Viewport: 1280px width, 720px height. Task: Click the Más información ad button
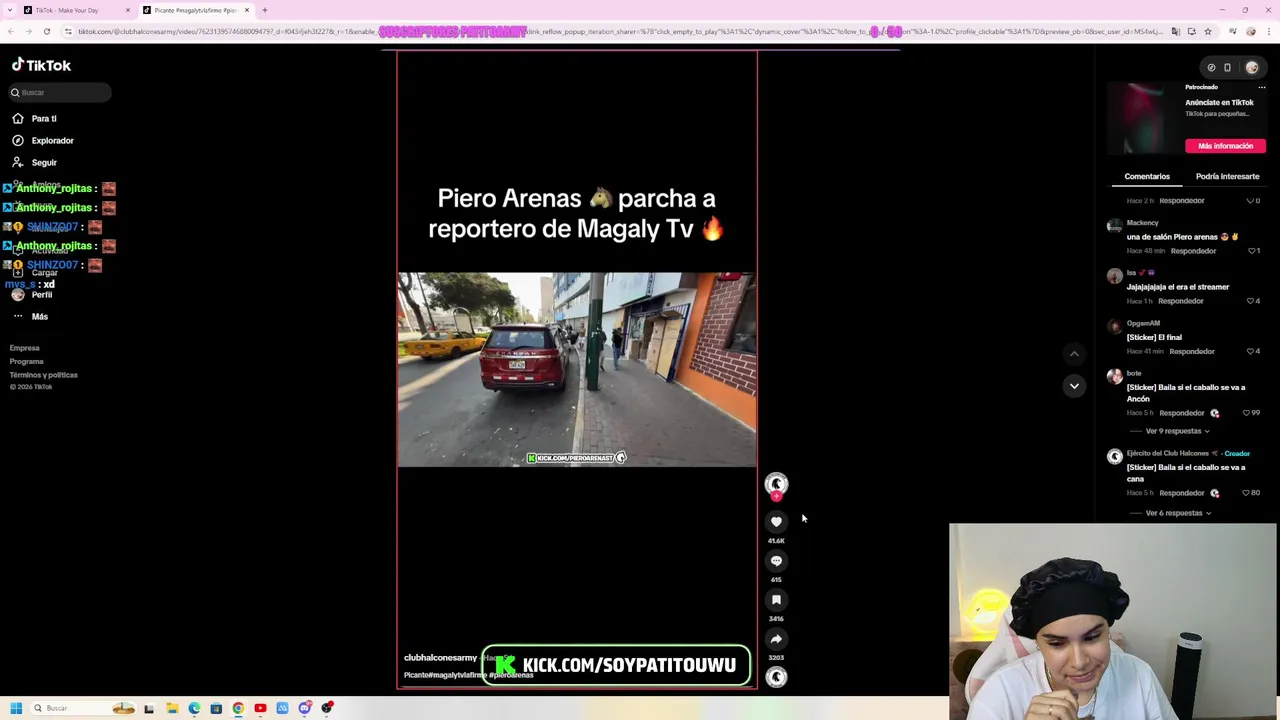(x=1225, y=146)
